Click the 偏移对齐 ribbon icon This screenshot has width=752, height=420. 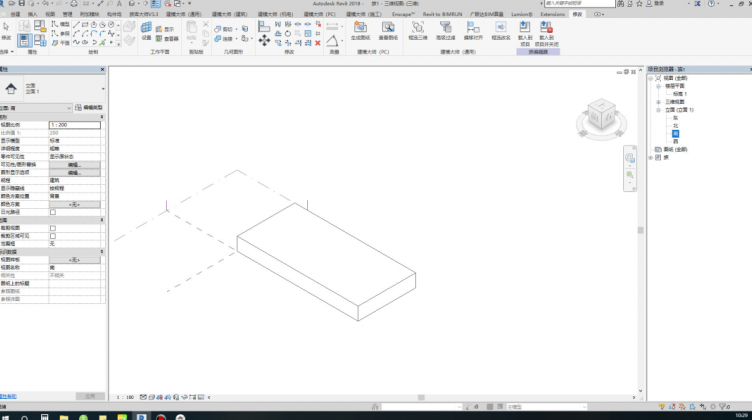473,27
